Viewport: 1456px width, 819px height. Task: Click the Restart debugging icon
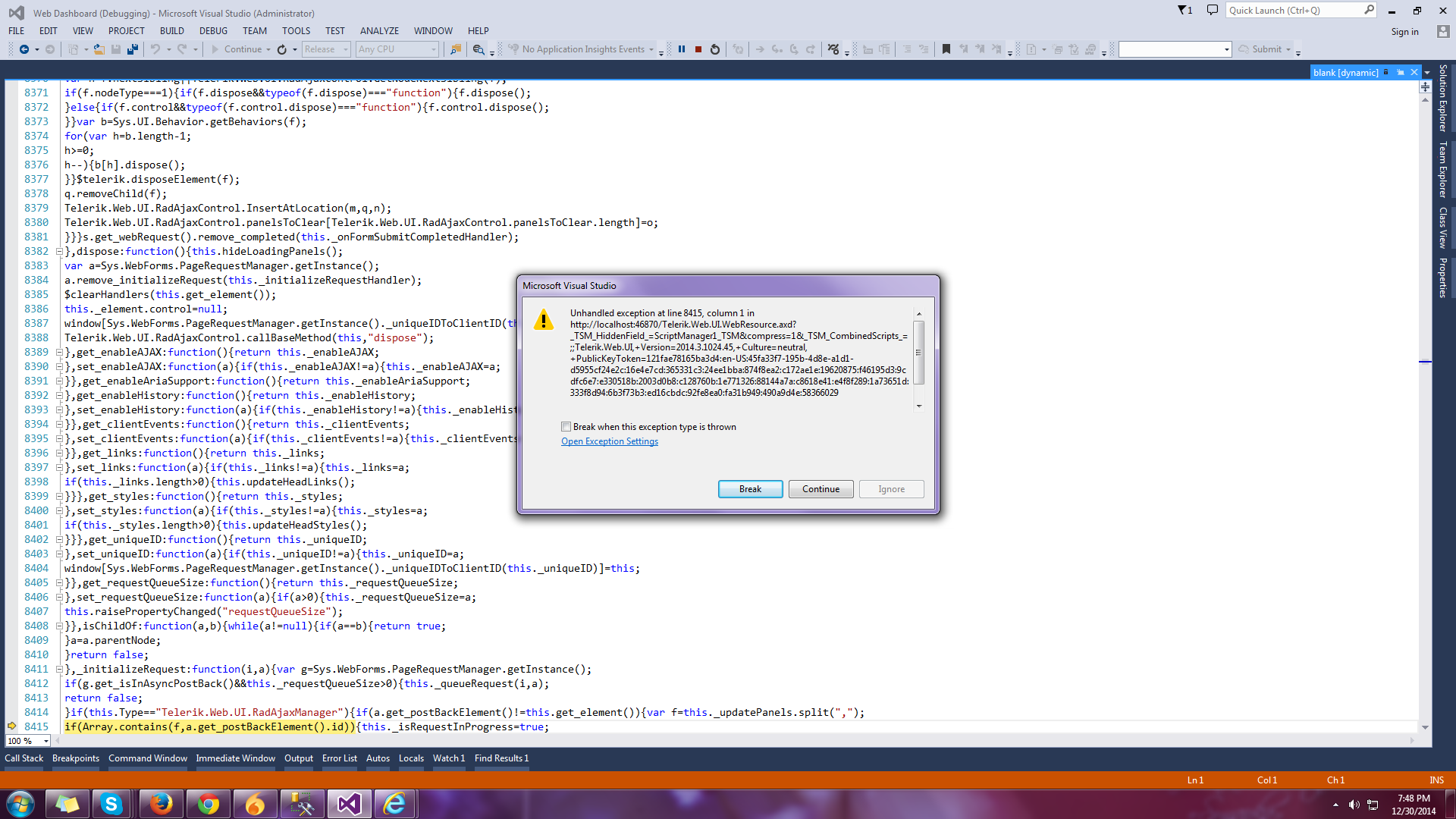point(715,49)
